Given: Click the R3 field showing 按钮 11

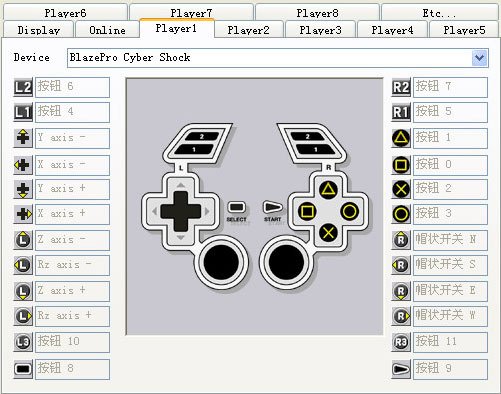Looking at the screenshot, I should 450,342.
